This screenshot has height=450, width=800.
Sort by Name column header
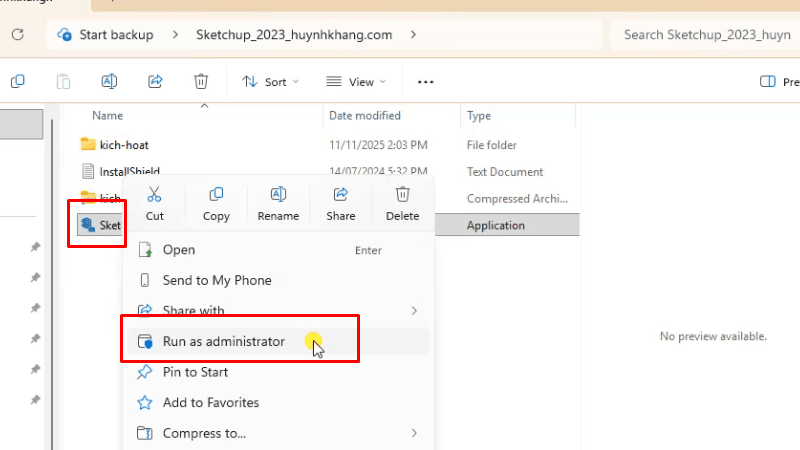pos(108,116)
